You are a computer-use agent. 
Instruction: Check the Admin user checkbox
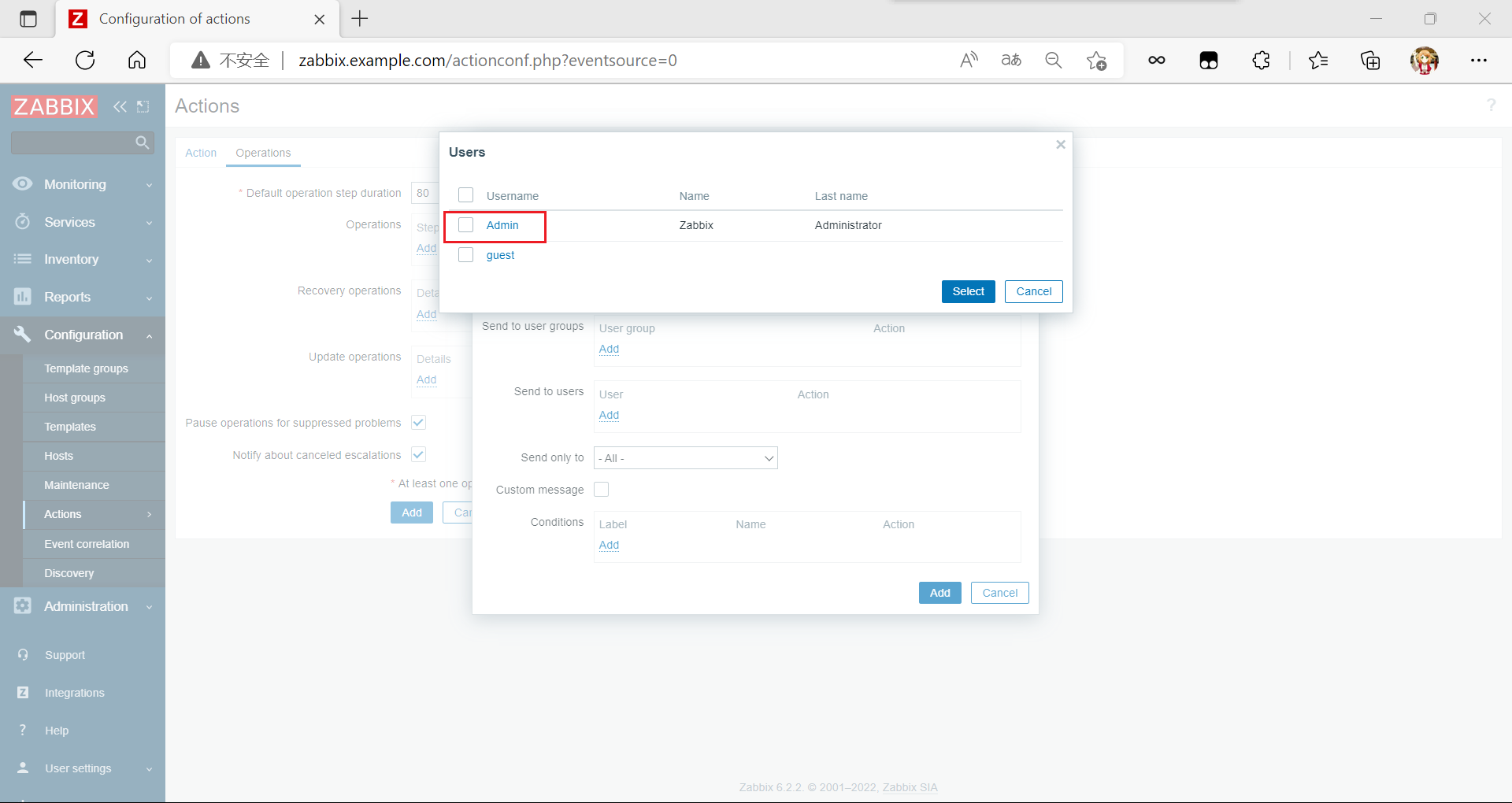point(466,225)
